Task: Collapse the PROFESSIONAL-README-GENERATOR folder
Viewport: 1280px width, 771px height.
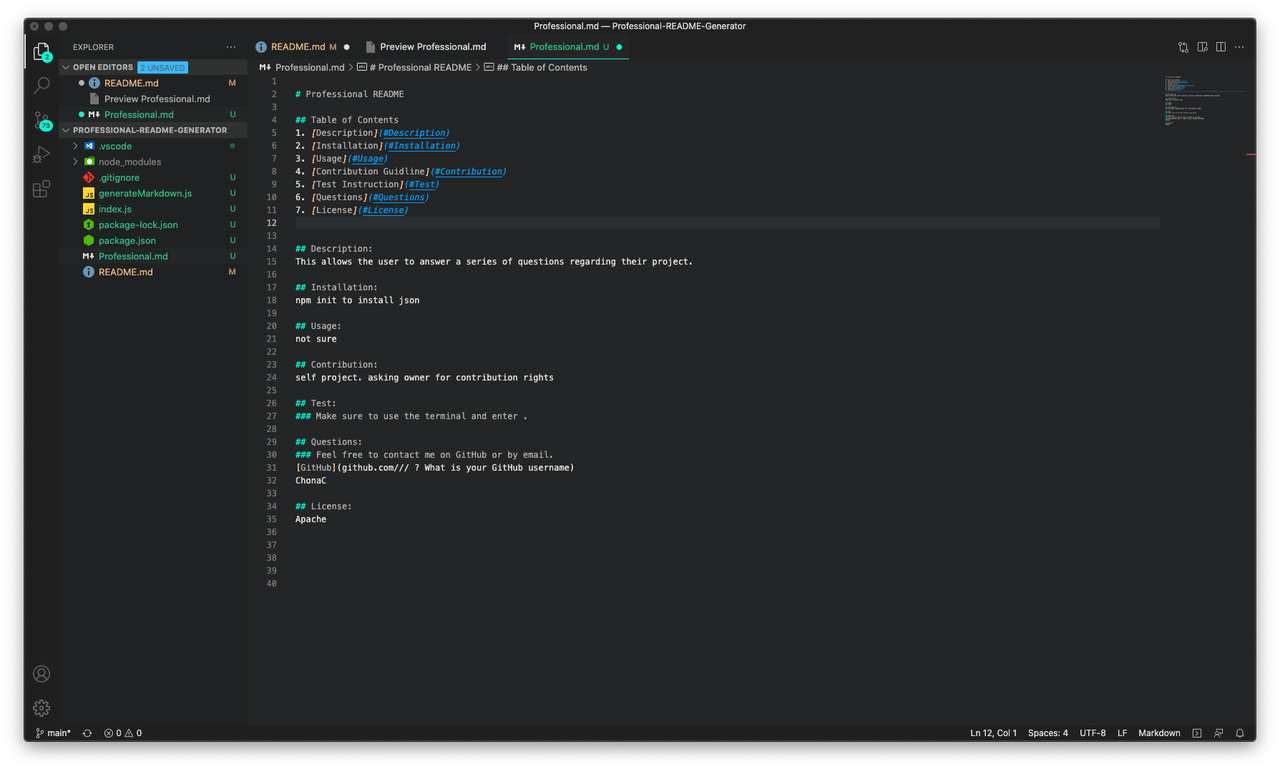Action: pos(66,130)
